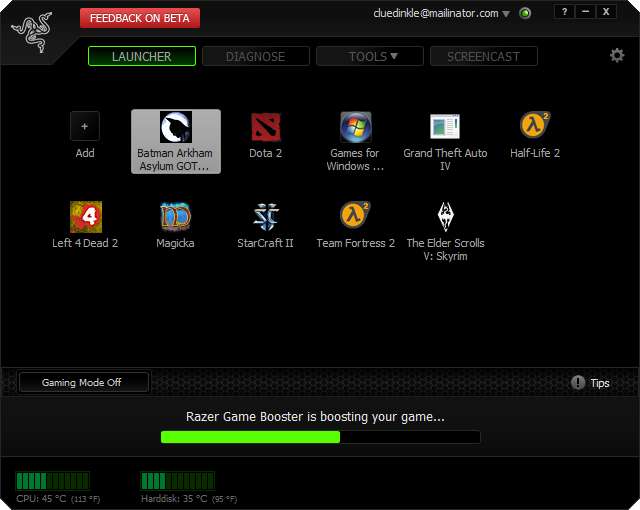Switch to the Diagnose tab
640x510 pixels.
click(256, 57)
